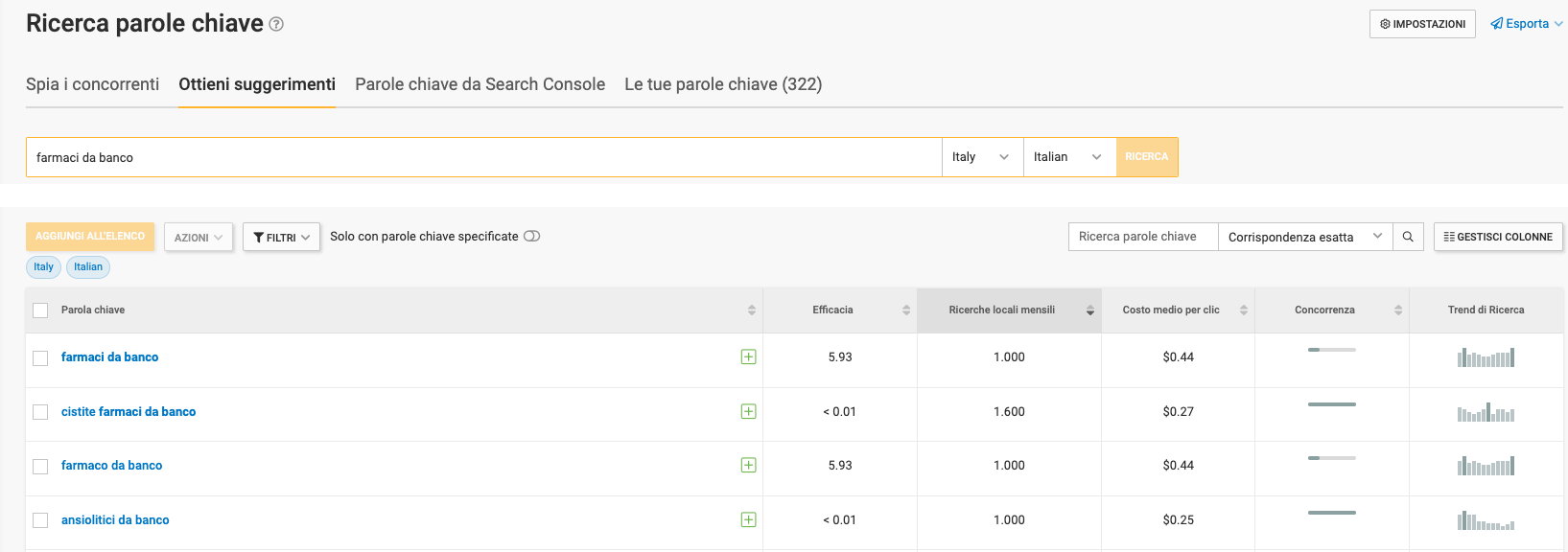Open the Italy country dropdown

(x=981, y=157)
